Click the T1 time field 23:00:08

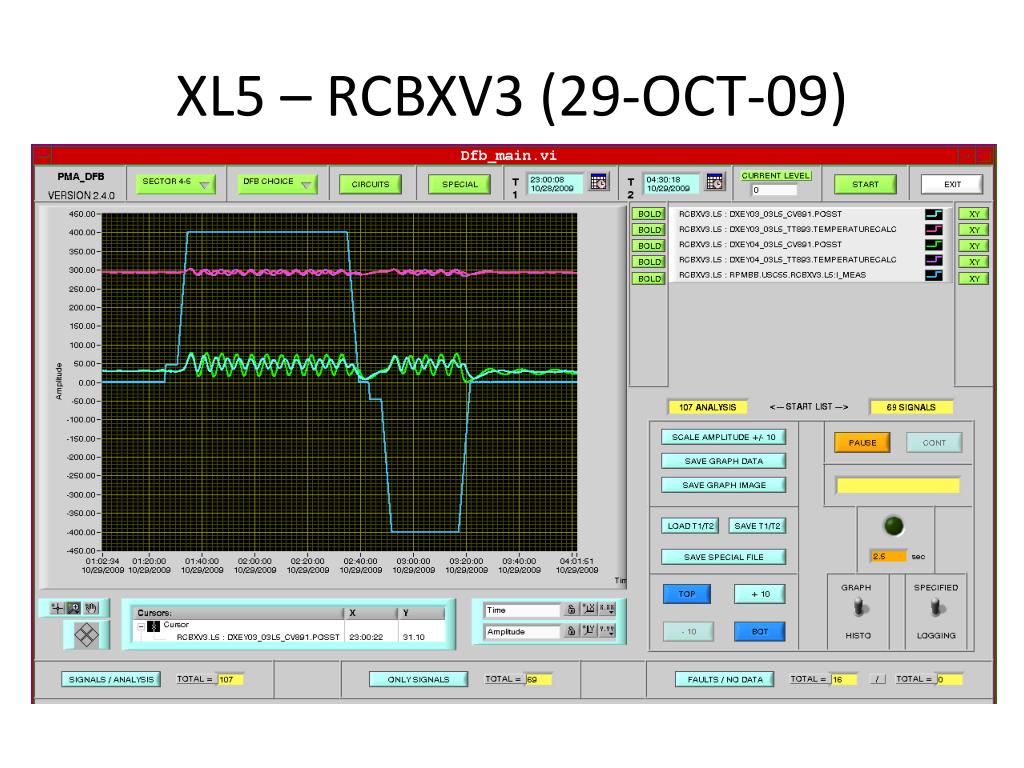click(x=555, y=184)
